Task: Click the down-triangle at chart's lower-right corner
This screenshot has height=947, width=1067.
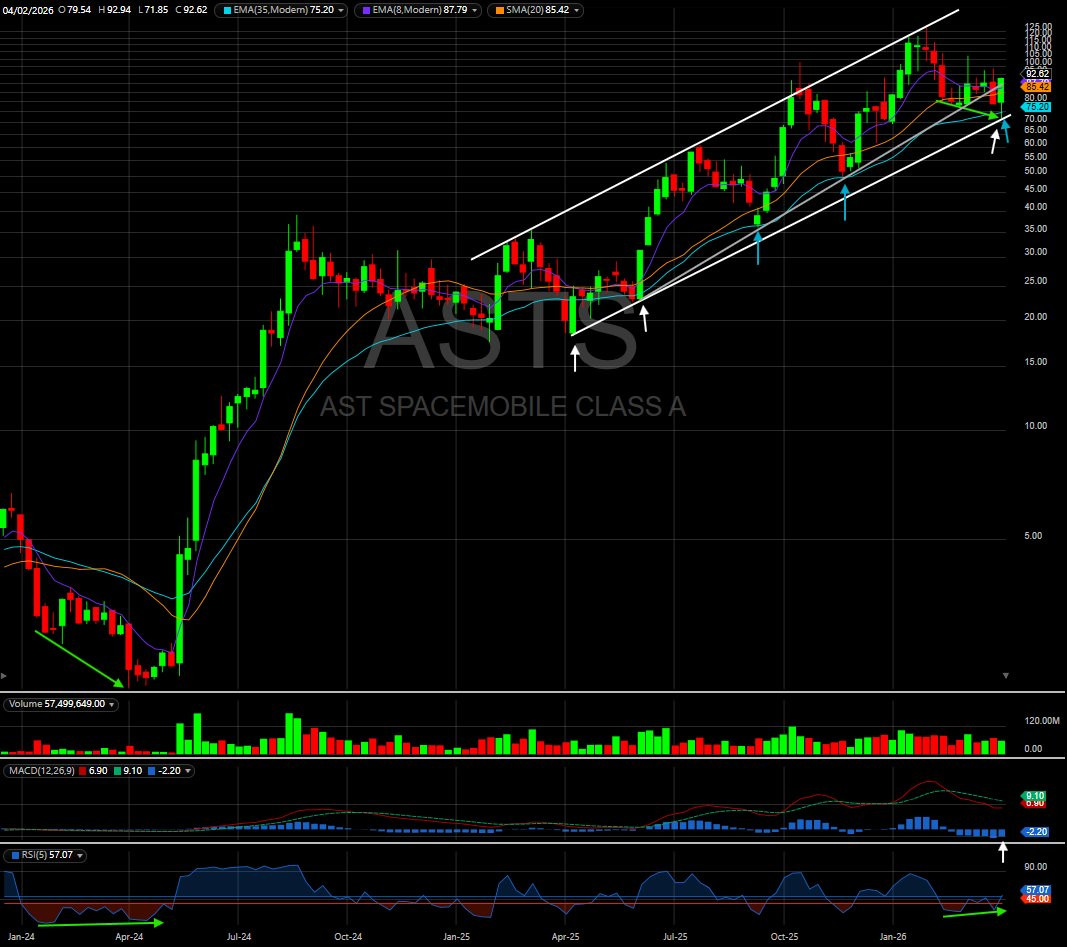Action: click(1006, 676)
